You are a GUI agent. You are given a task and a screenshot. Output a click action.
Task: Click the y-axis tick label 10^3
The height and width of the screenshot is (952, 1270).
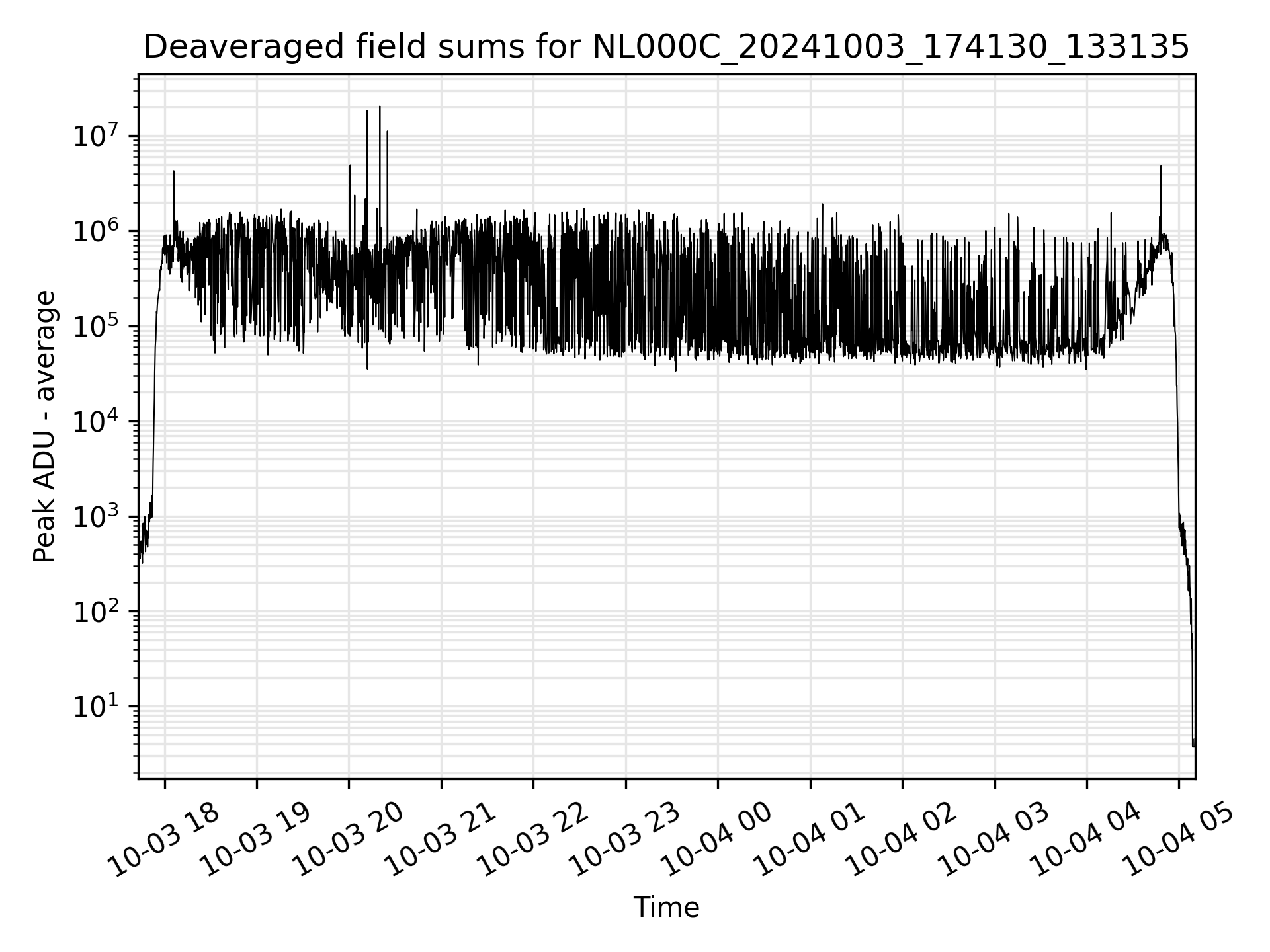pos(96,516)
